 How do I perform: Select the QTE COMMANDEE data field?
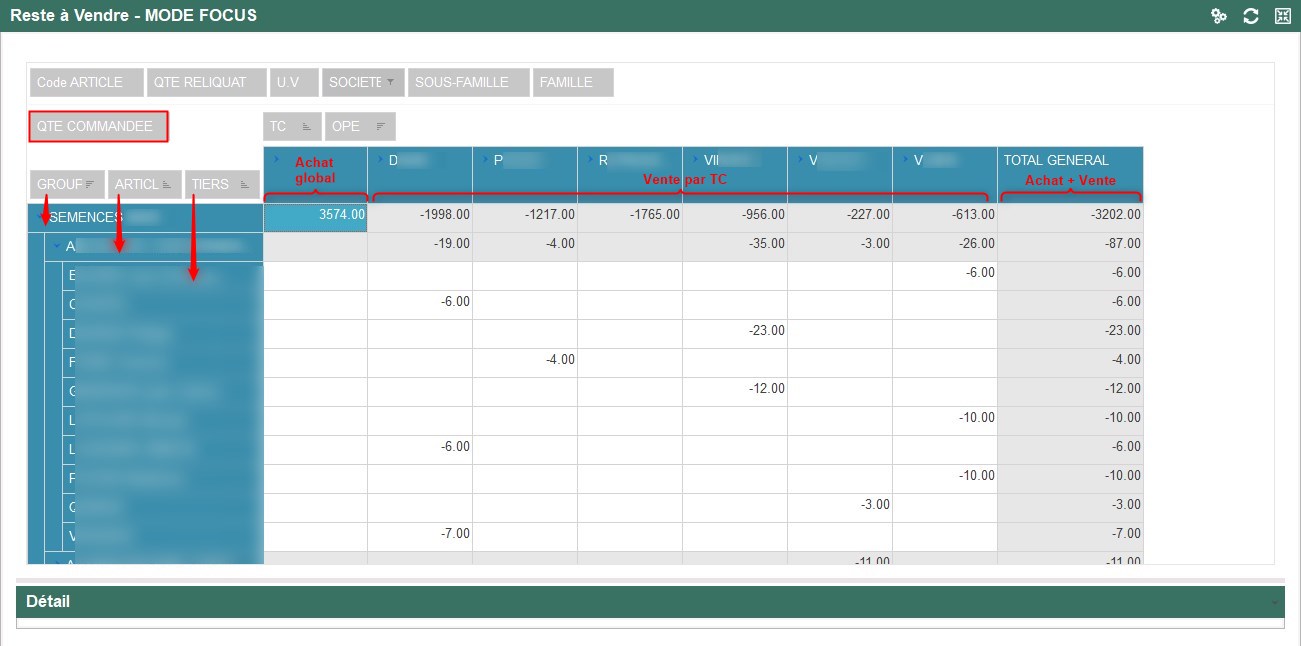click(x=98, y=127)
